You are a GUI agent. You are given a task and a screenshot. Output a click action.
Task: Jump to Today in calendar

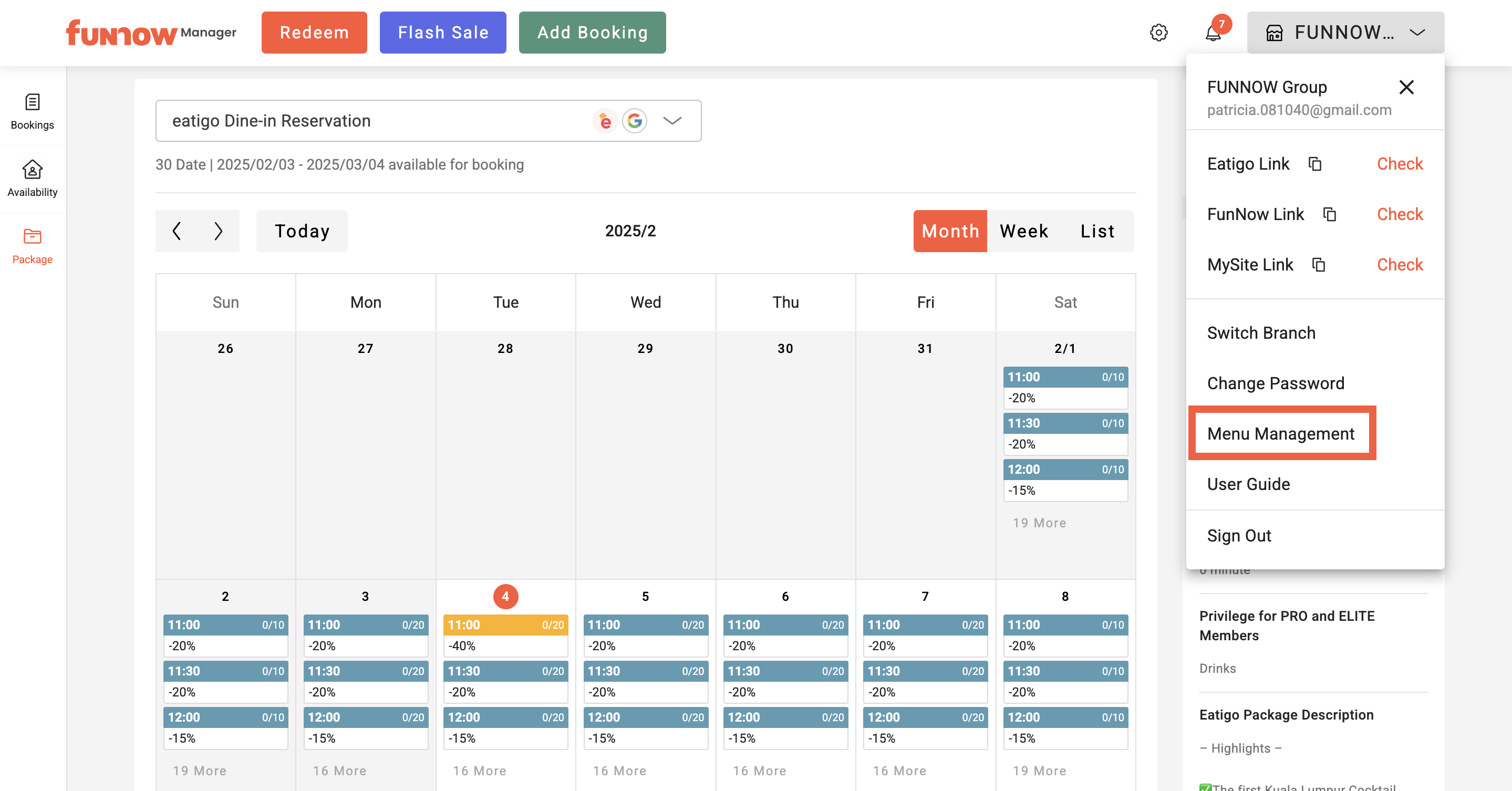[x=302, y=231]
